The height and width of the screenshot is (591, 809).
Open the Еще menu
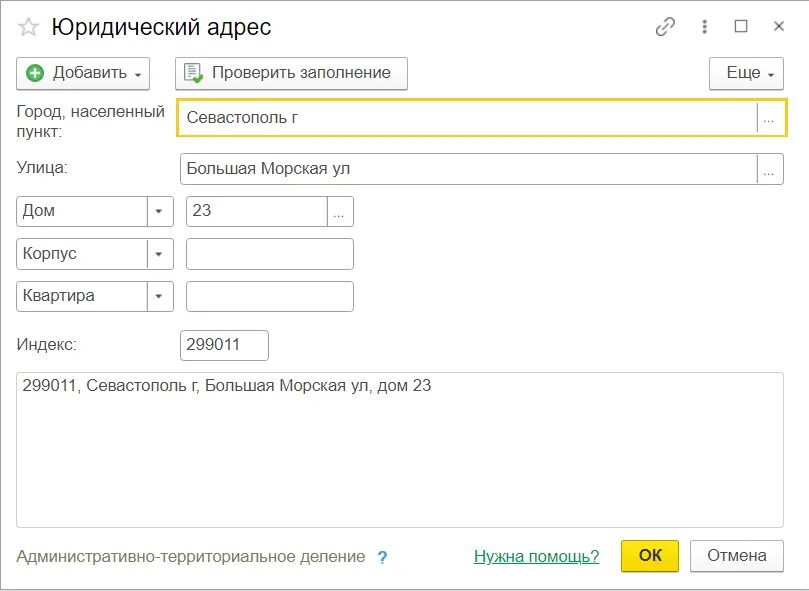[746, 73]
